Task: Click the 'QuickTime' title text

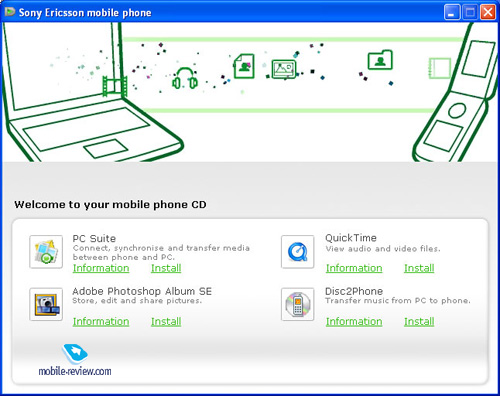Action: (351, 238)
